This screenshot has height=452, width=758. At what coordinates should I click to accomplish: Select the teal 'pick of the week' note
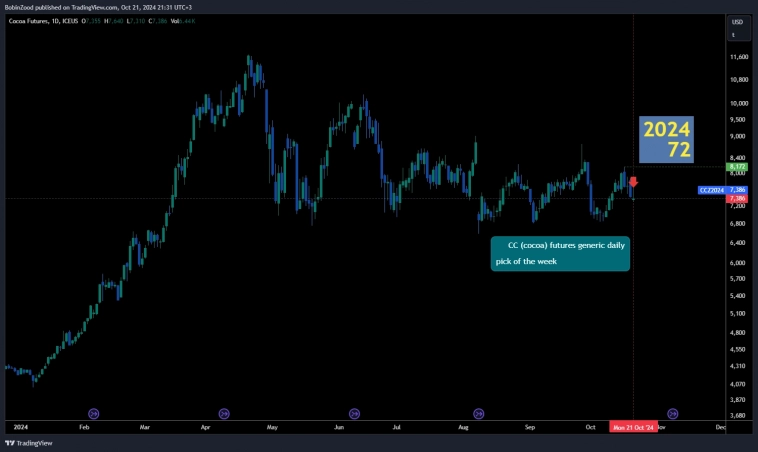click(560, 253)
